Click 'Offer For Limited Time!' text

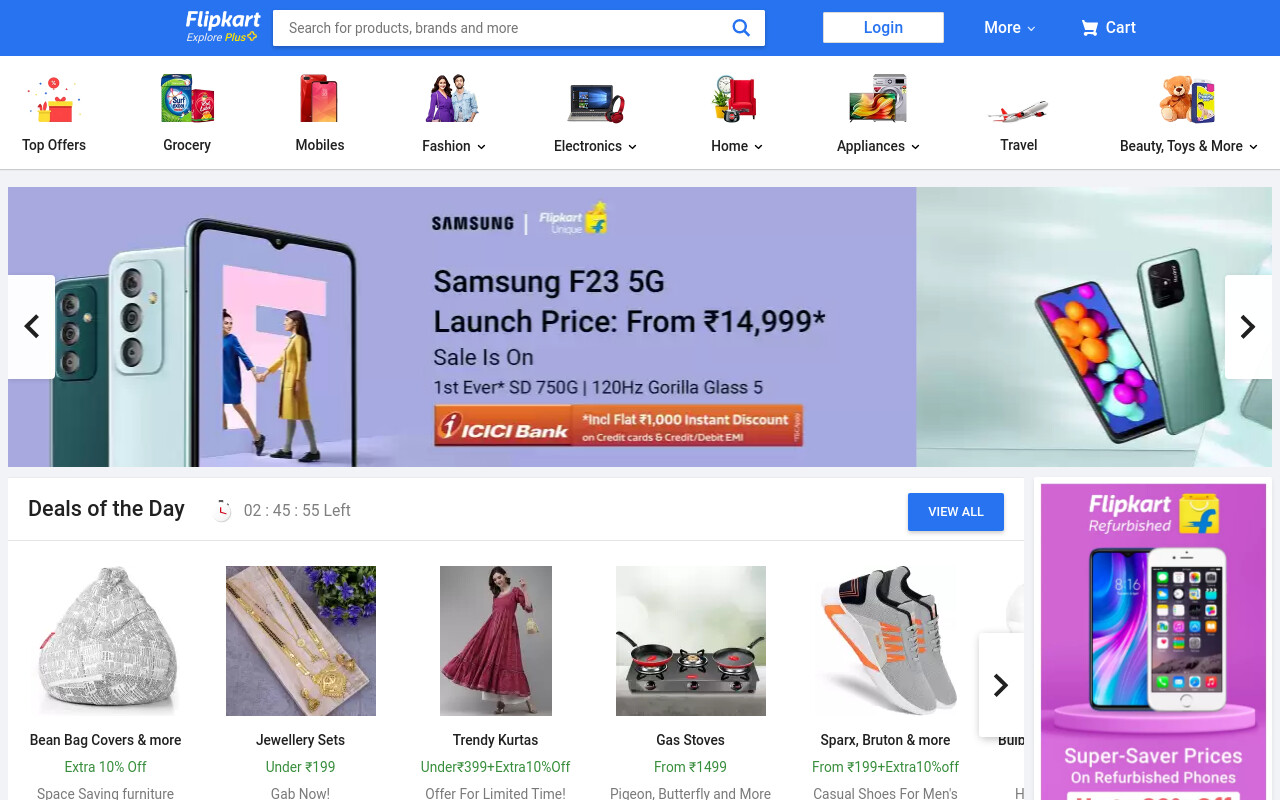tap(495, 793)
